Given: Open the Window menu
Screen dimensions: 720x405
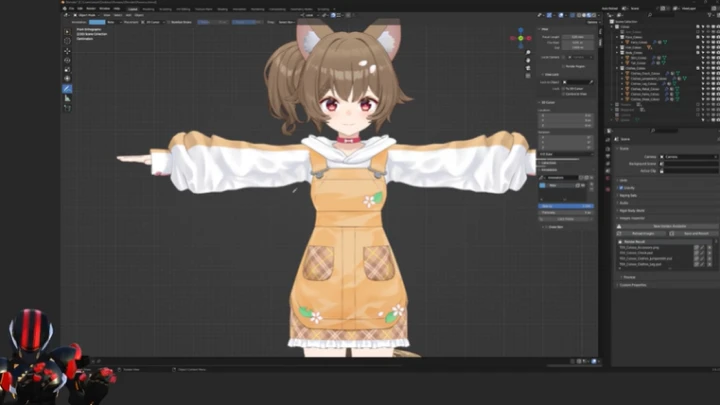Looking at the screenshot, I should pos(105,8).
